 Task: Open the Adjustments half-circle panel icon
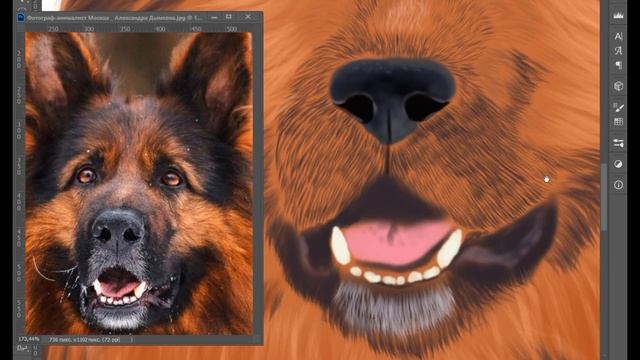[x=618, y=164]
